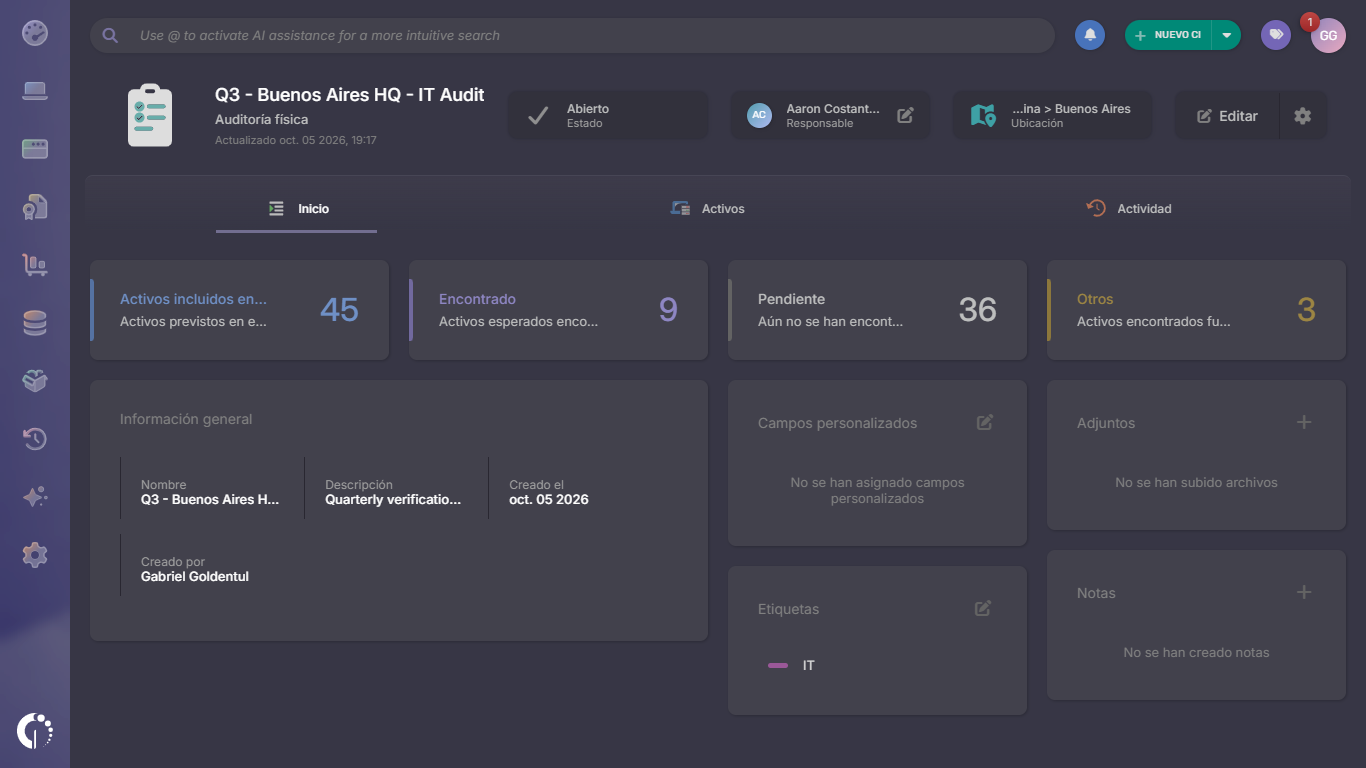
Task: Edit the Campos personalizados section
Action: (985, 422)
